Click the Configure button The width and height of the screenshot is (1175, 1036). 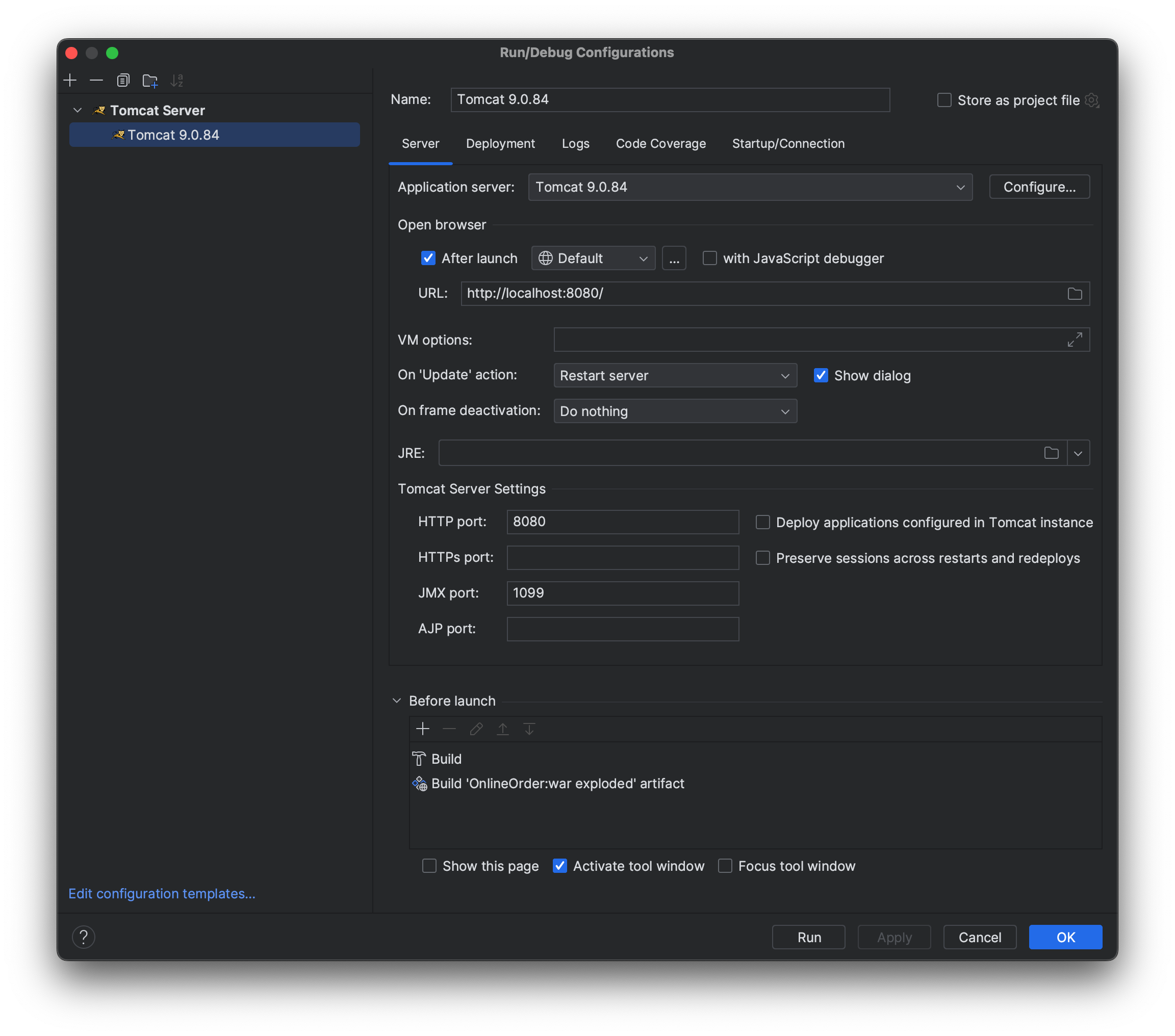1039,187
